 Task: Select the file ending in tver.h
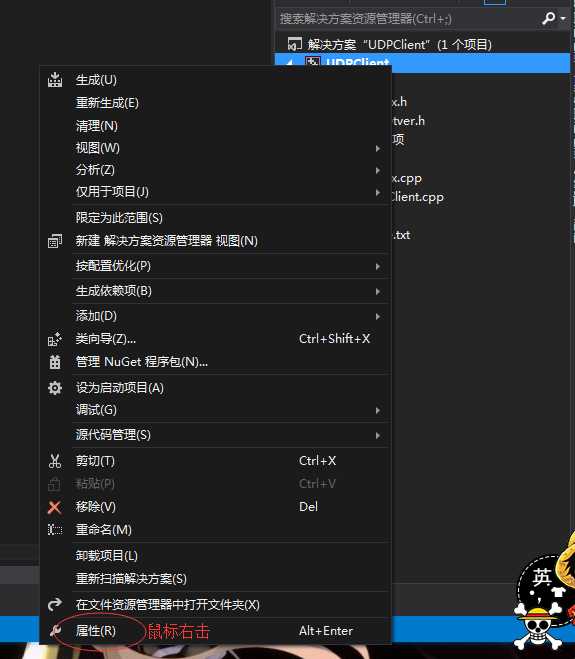tap(408, 121)
